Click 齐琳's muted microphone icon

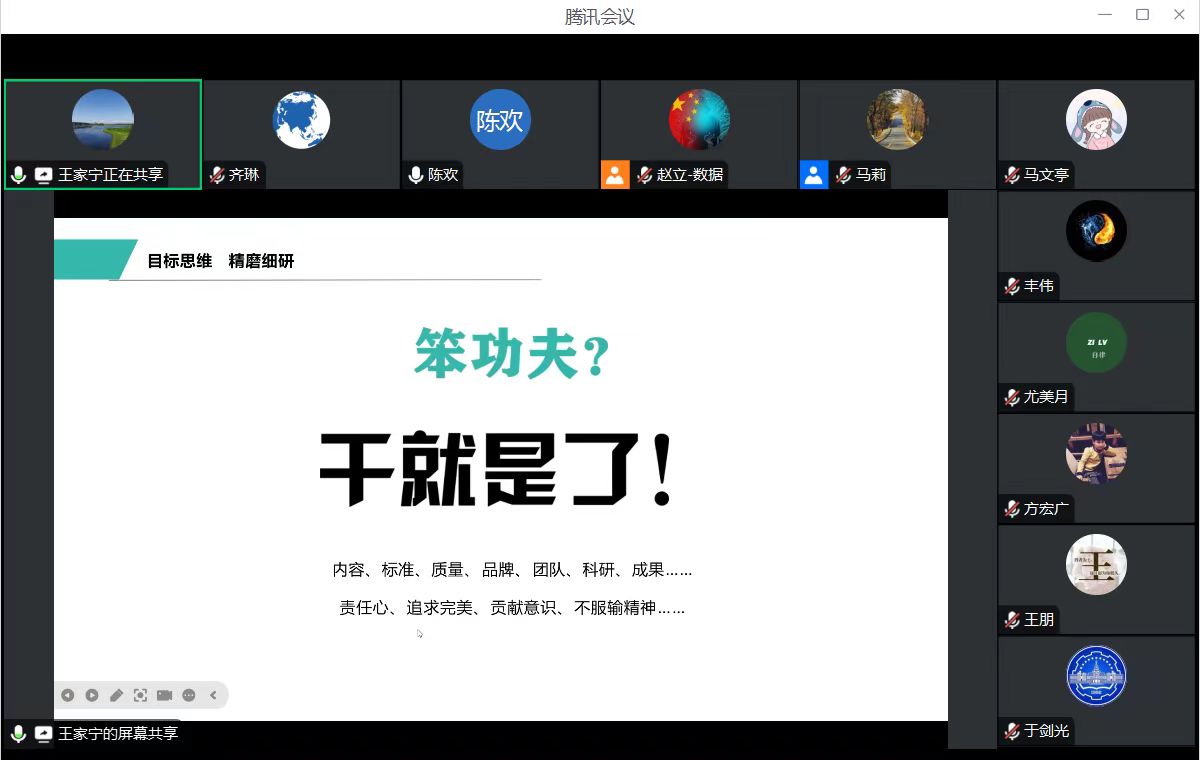217,175
